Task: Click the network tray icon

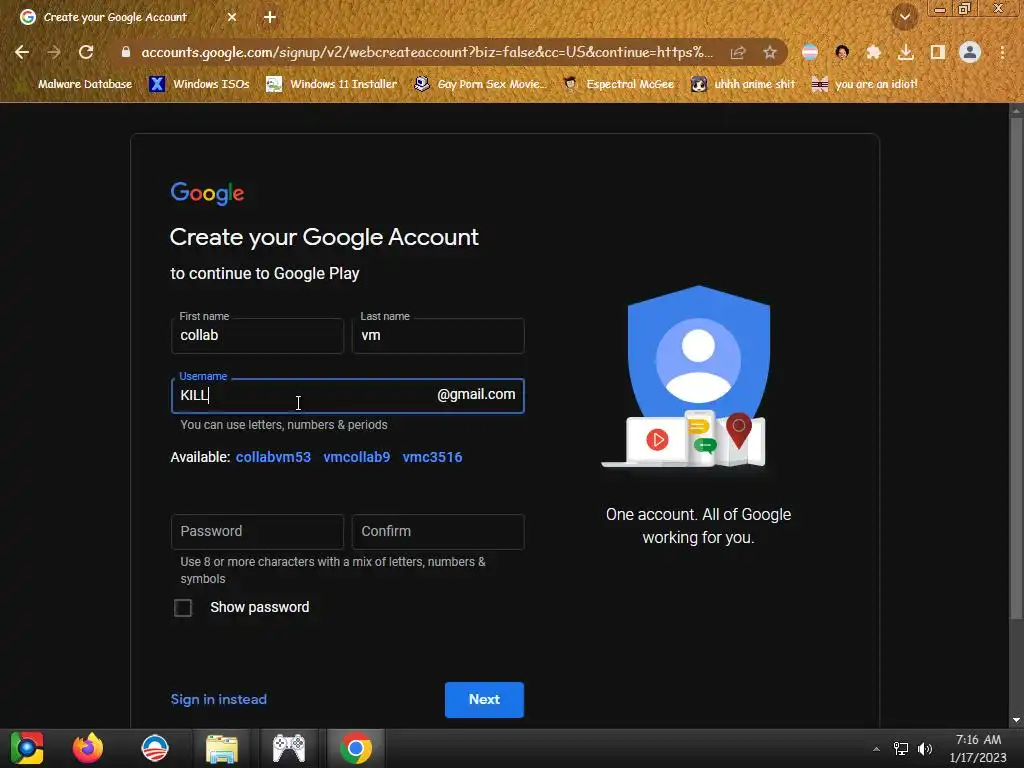Action: pos(901,749)
